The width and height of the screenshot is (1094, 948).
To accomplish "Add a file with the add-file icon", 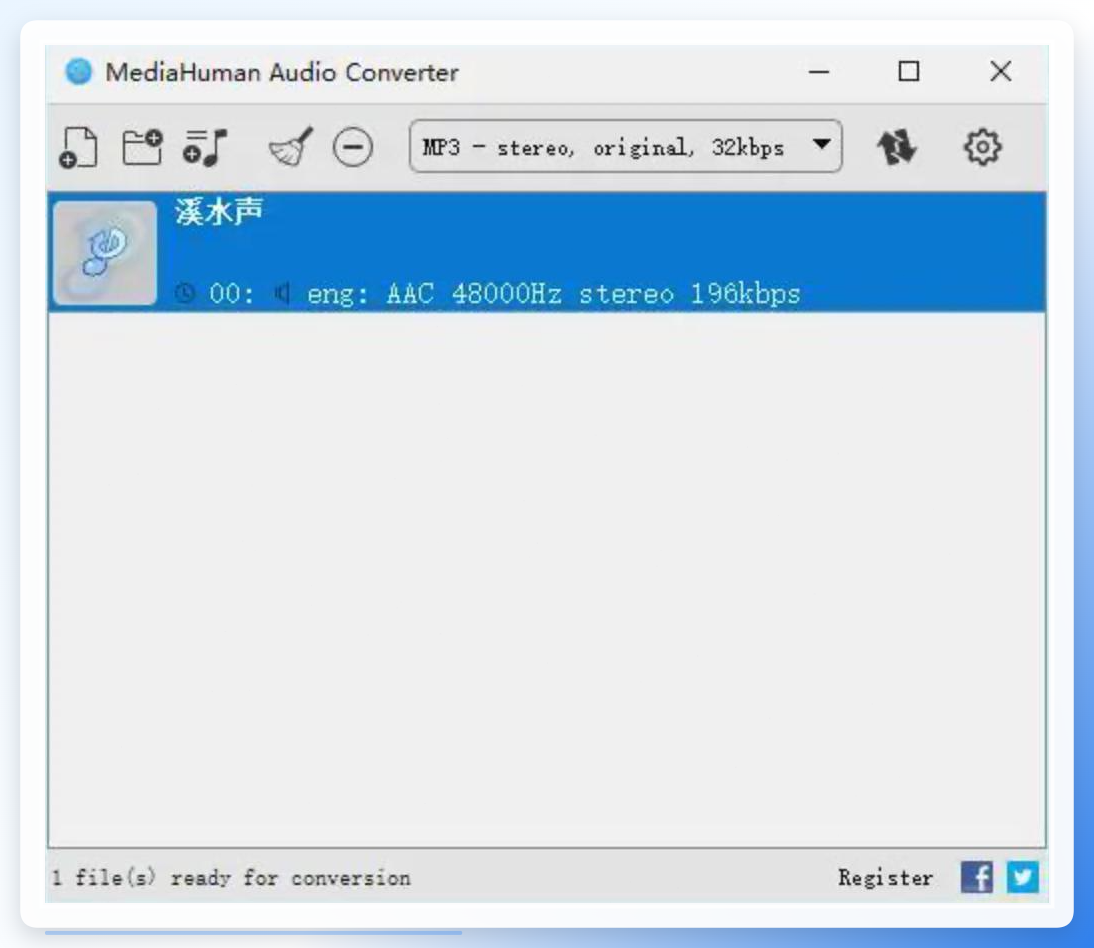I will [78, 147].
